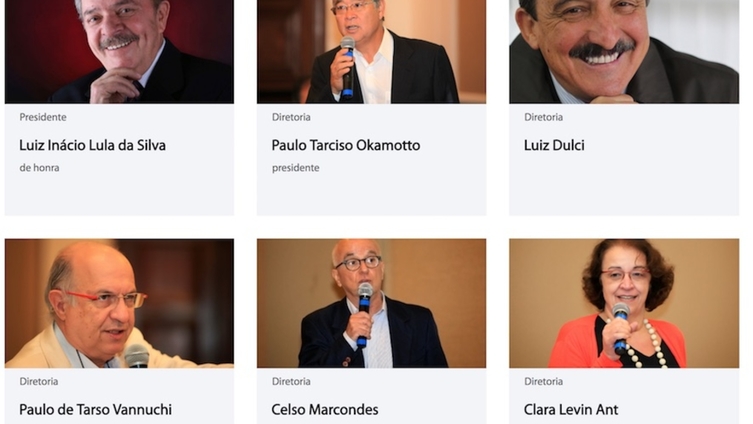Click Diretoria label above Clara Levin Ant
Screen dimensions: 753x424
tap(543, 382)
